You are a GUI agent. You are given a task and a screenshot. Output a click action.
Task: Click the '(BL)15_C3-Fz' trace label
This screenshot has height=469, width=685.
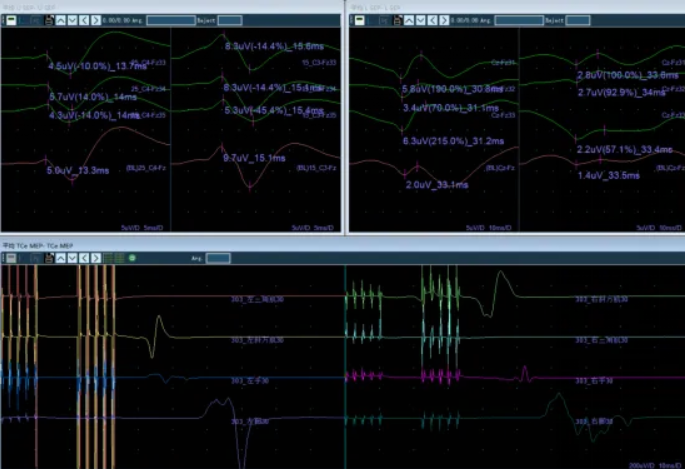[x=316, y=168]
